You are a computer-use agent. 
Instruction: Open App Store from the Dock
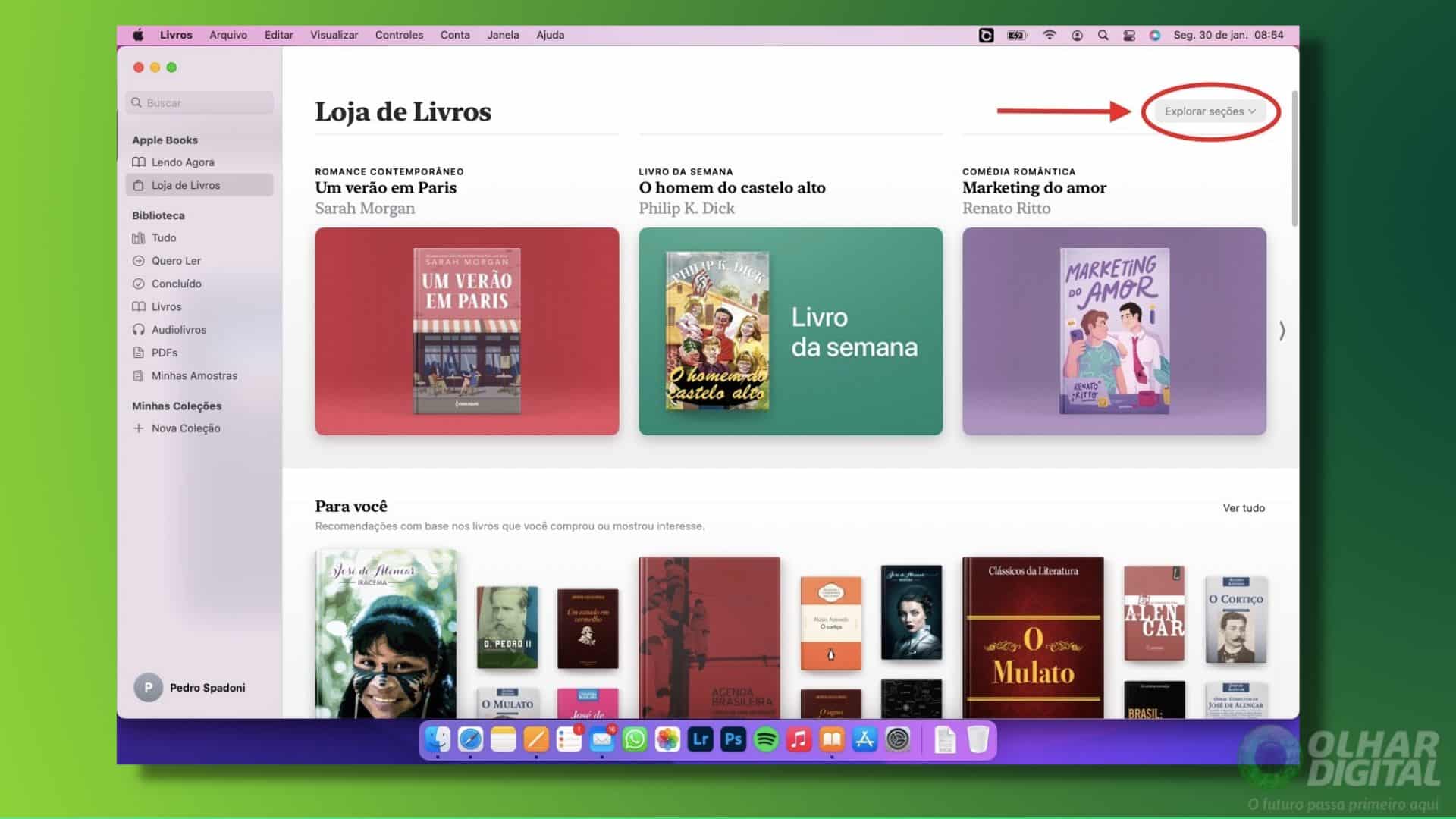point(864,739)
